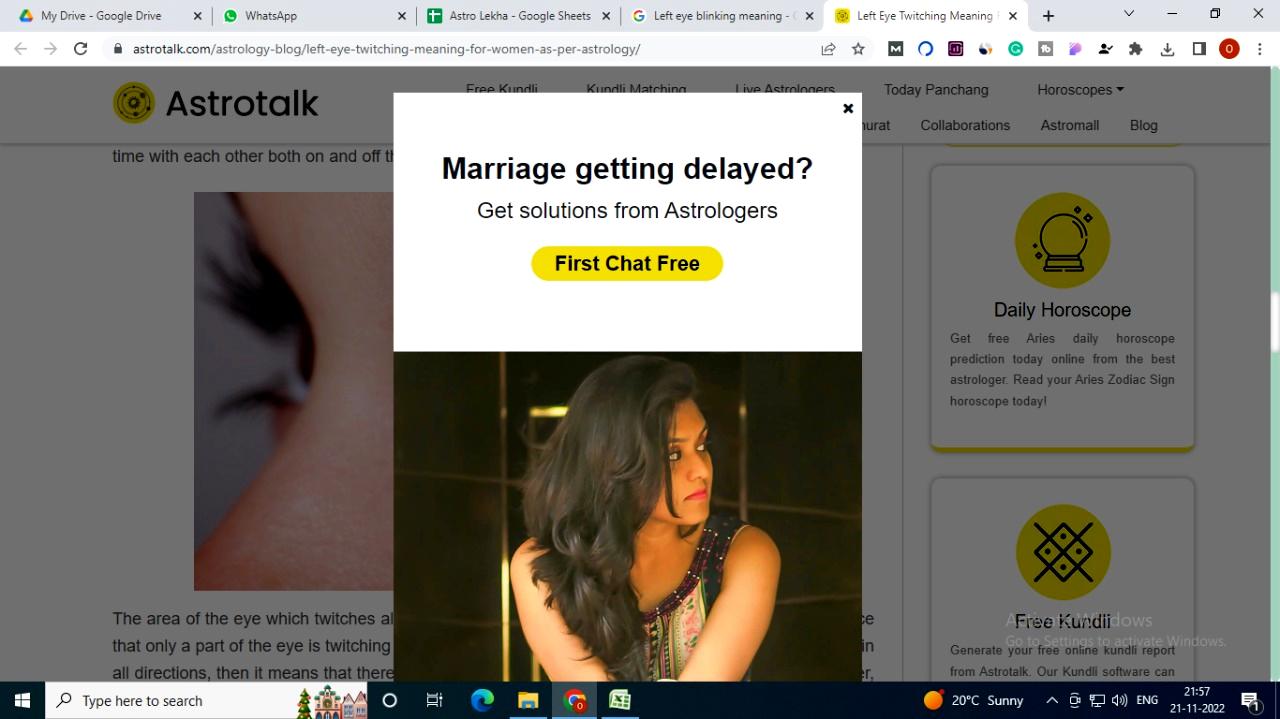Open the volume speaker tray icon
This screenshot has width=1280, height=719.
1119,700
